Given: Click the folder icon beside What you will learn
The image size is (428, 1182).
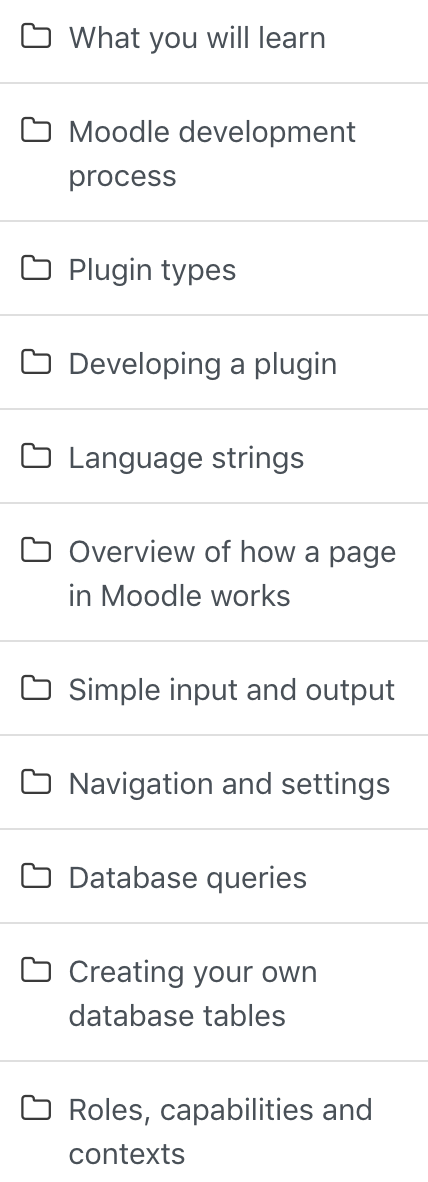Looking at the screenshot, I should coord(35,36).
